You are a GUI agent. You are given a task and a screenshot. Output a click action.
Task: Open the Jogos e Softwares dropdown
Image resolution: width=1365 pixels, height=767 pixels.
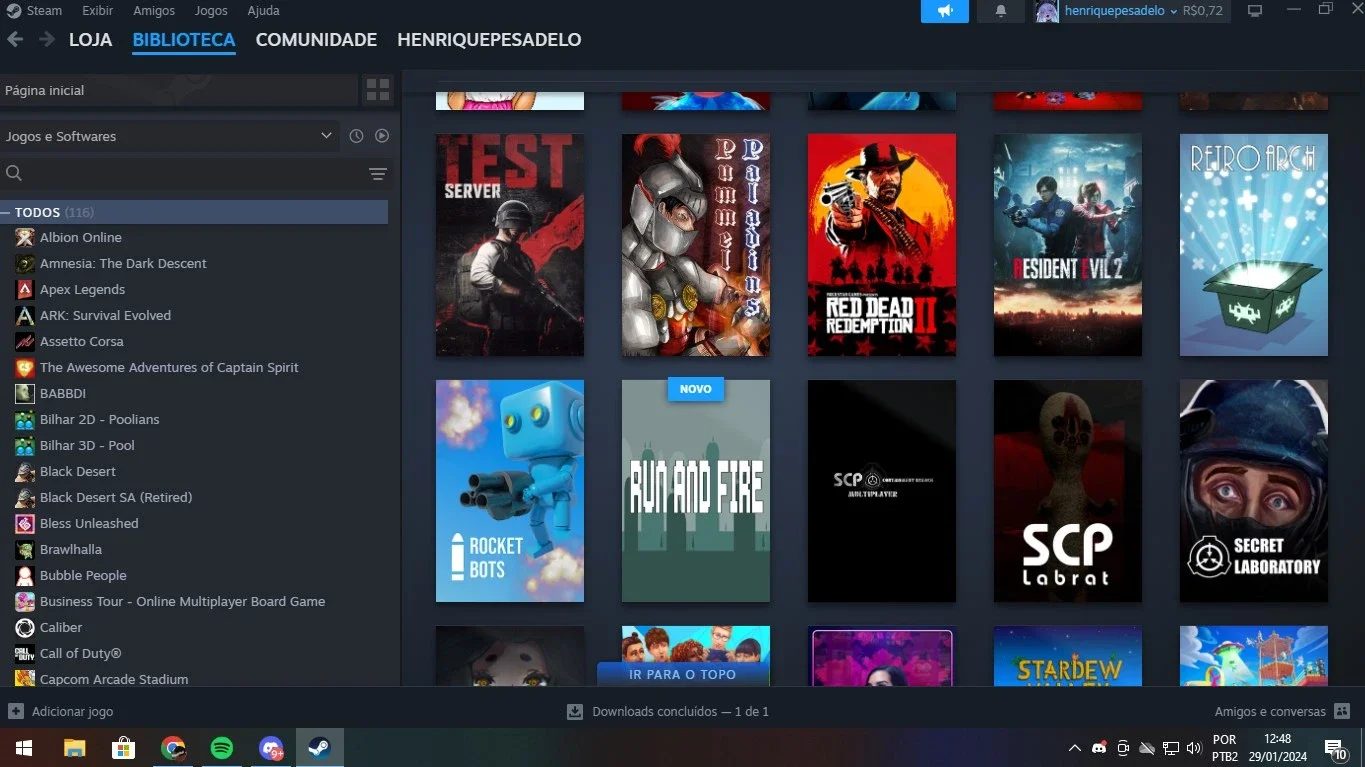tap(170, 136)
